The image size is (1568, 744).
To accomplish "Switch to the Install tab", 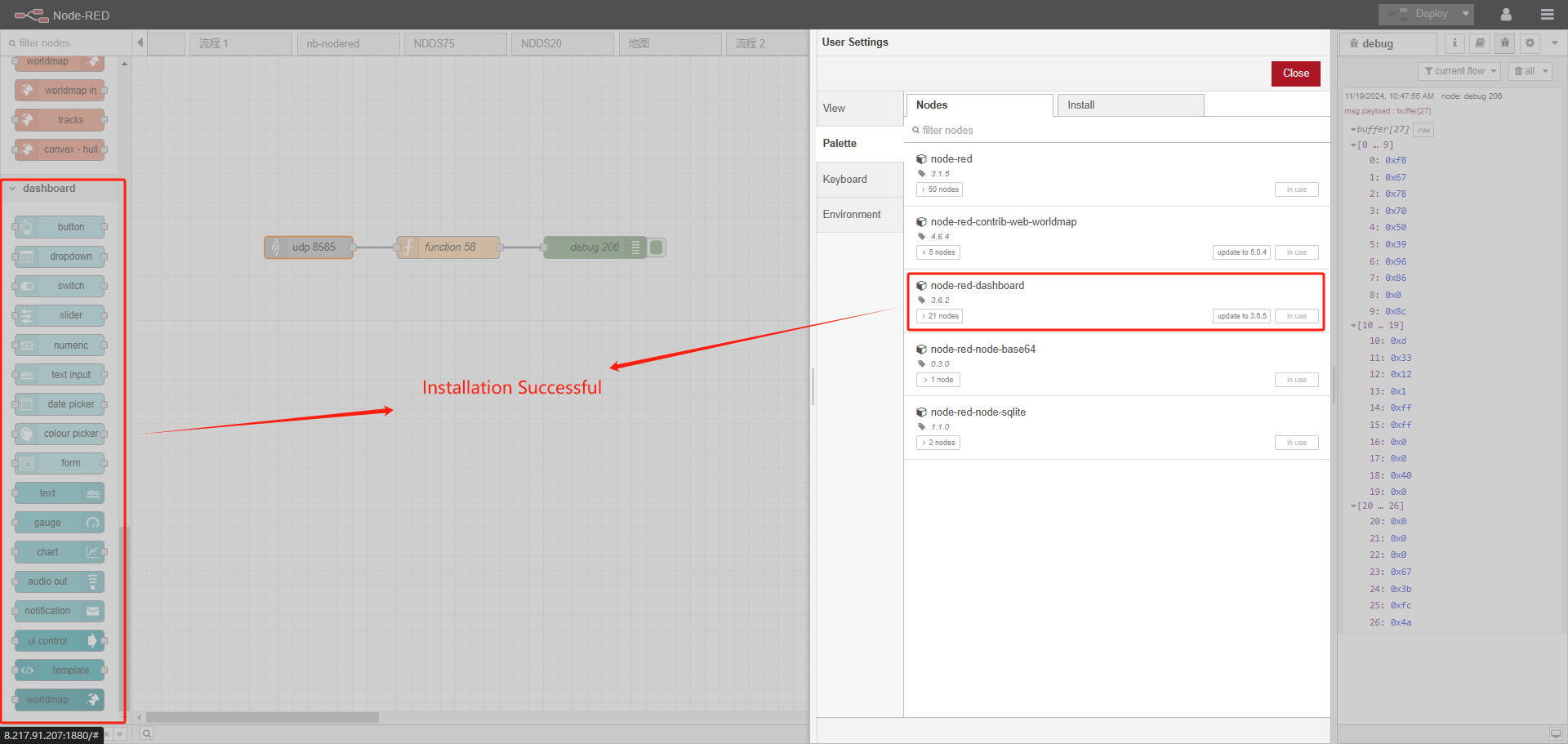I will tap(1130, 105).
